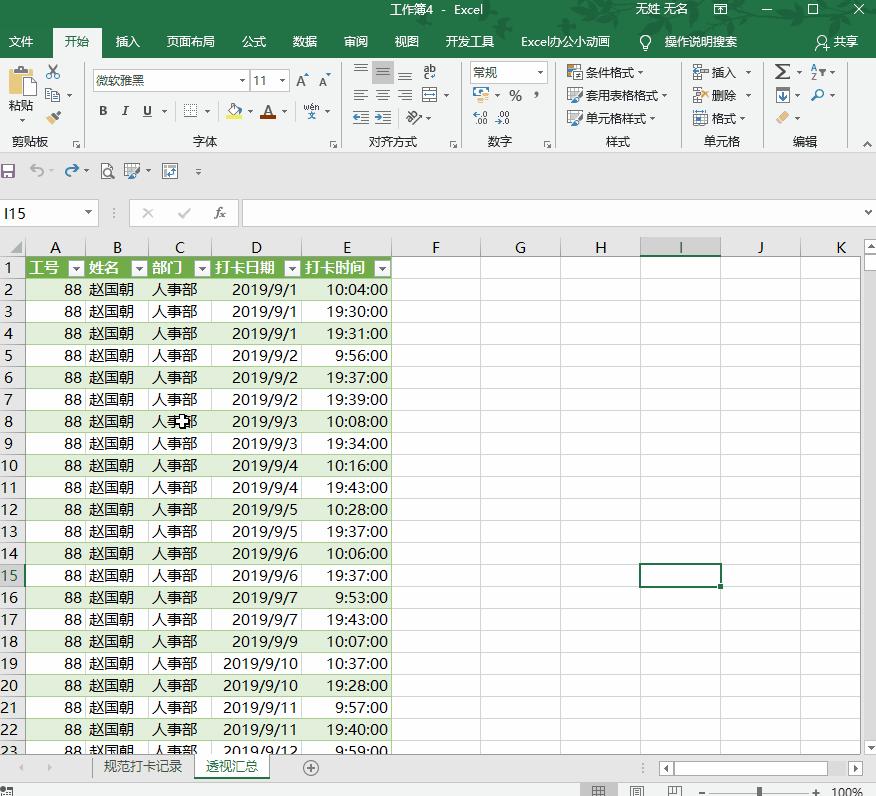Open the 部门 column filter dropdown
The height and width of the screenshot is (796, 876).
click(x=201, y=268)
